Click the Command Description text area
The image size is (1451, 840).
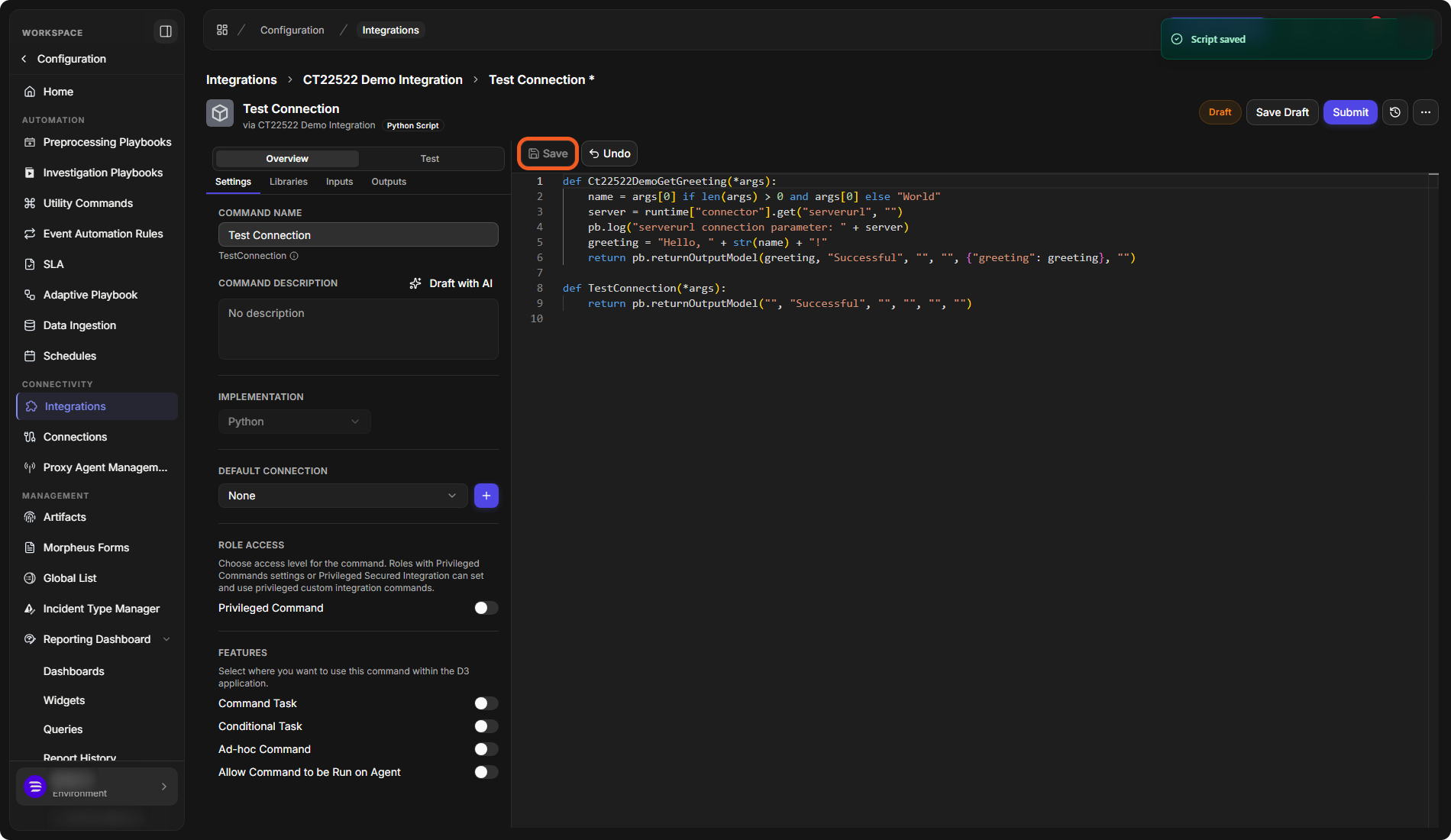click(358, 329)
